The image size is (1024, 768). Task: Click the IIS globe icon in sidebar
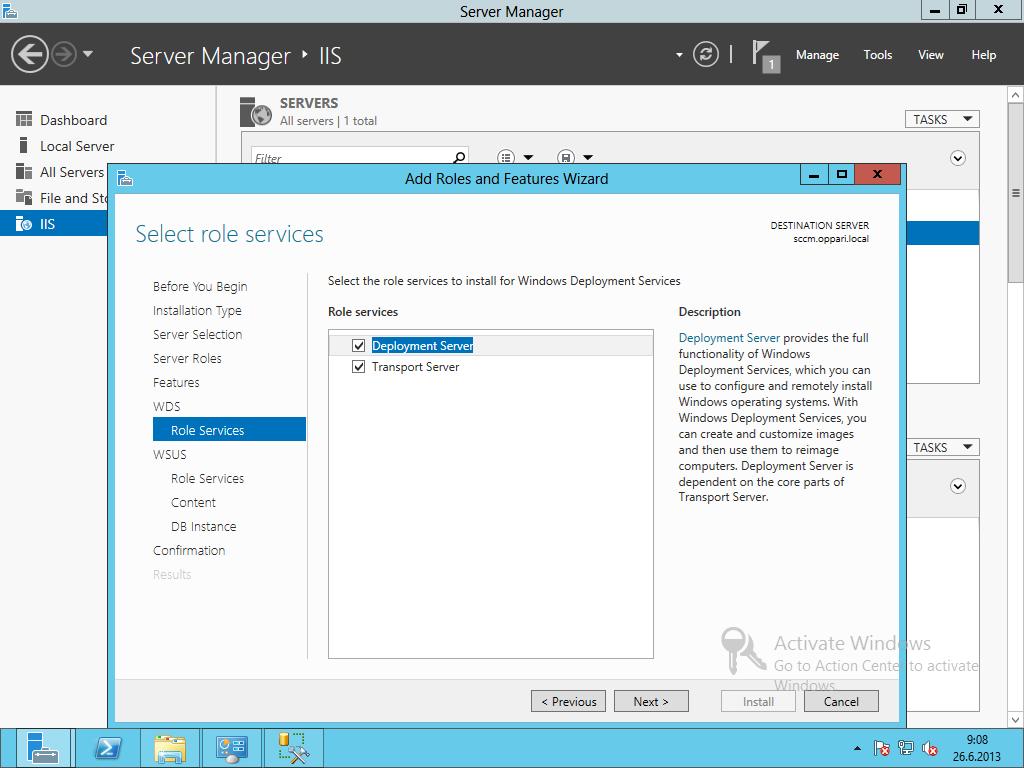coord(24,223)
